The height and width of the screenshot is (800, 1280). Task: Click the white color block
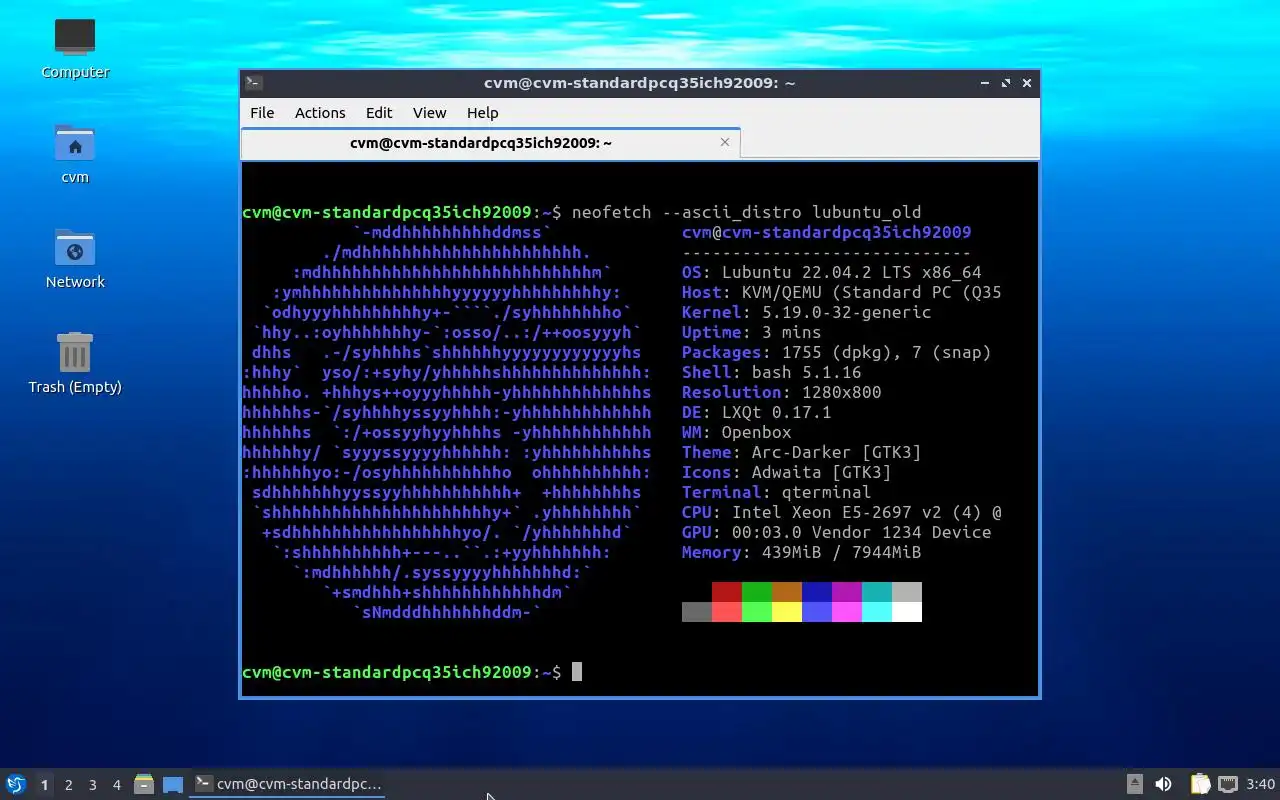click(x=907, y=612)
